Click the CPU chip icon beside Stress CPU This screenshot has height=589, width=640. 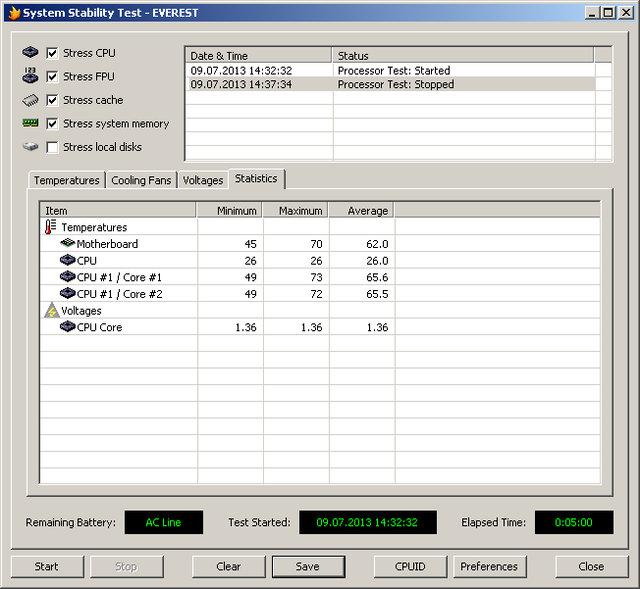pyautogui.click(x=30, y=53)
